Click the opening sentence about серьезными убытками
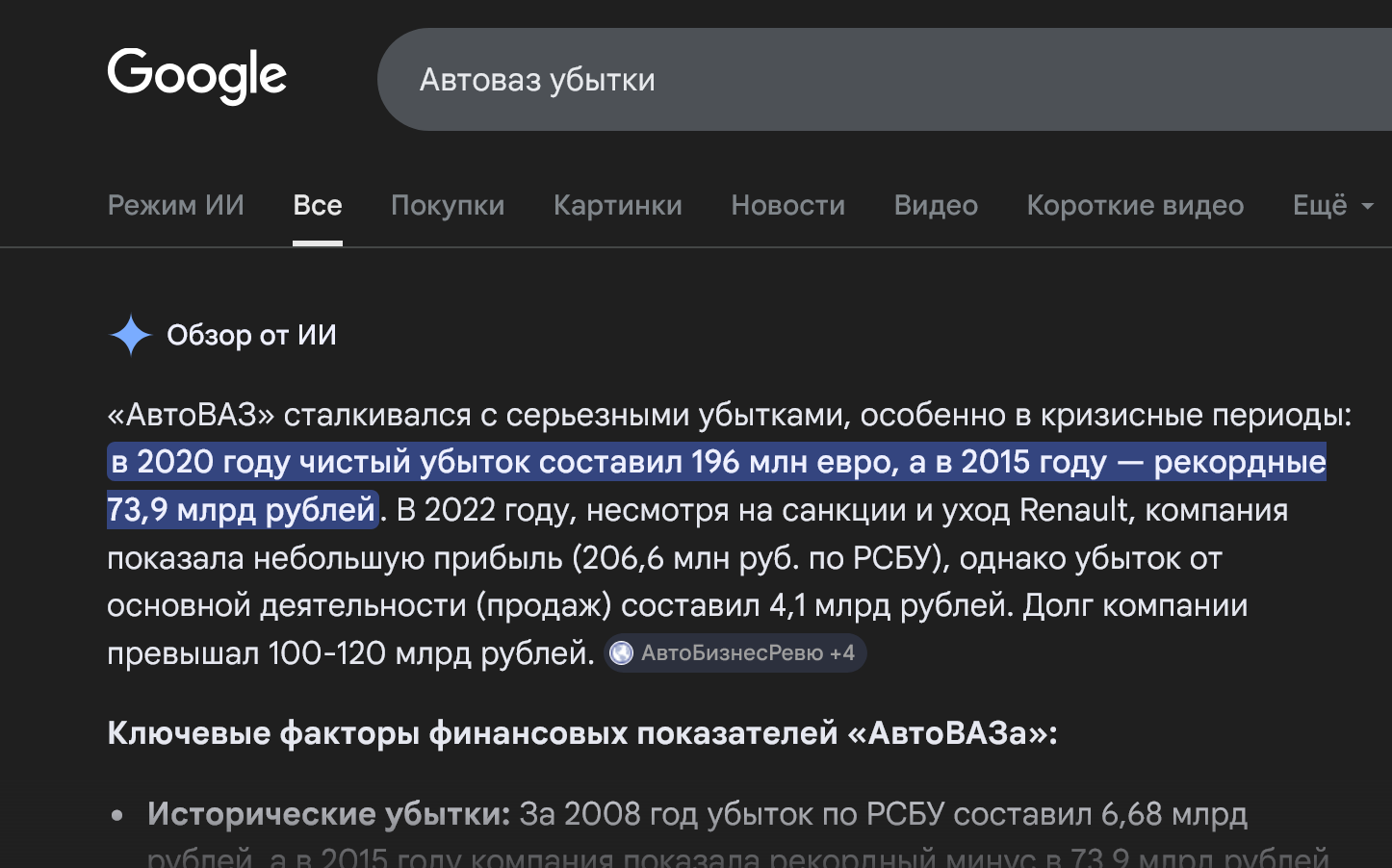This screenshot has height=868, width=1392. [730, 415]
